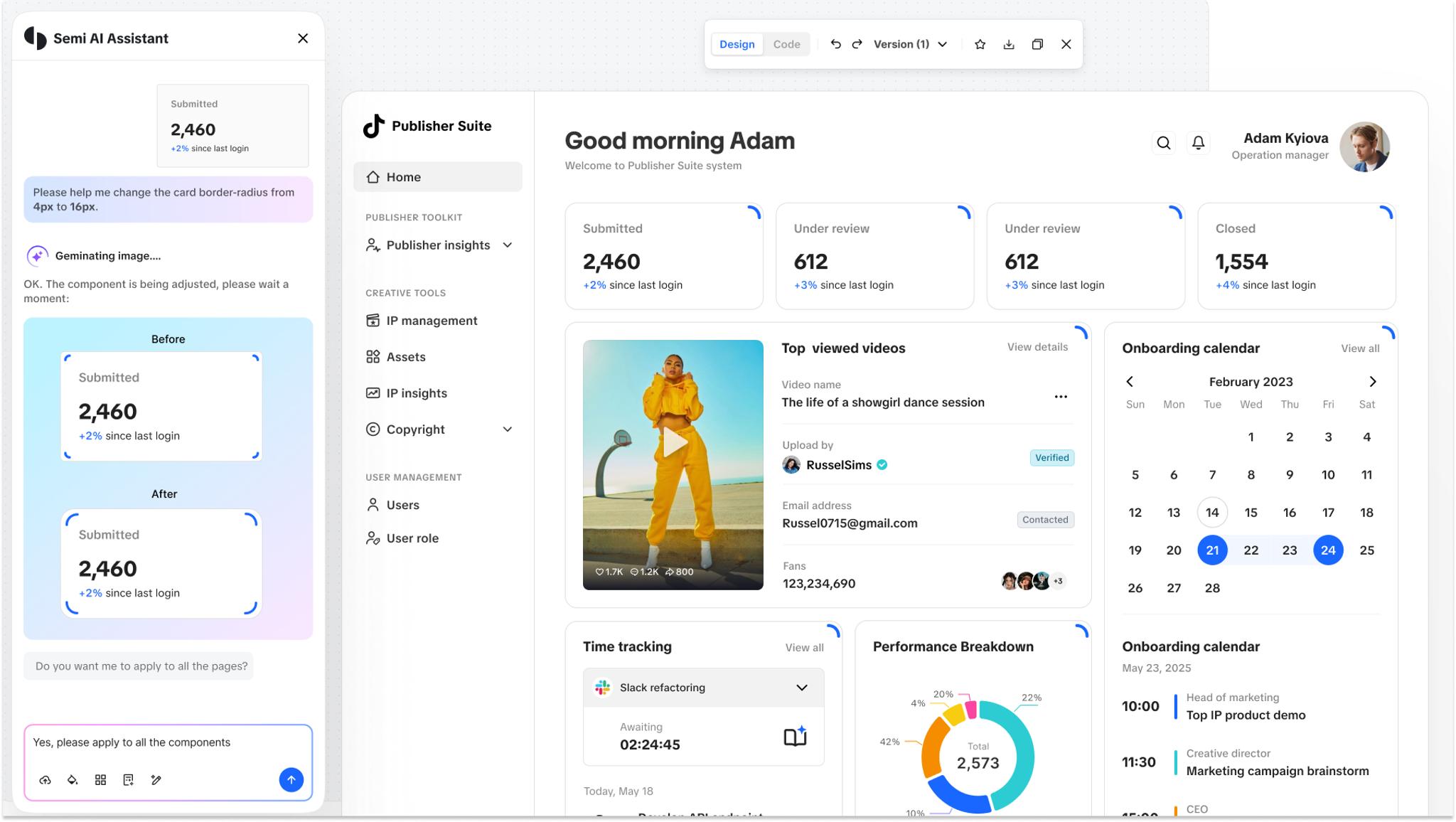The height and width of the screenshot is (822, 1456).
Task: Open View details for Top viewed videos
Action: click(x=1037, y=347)
